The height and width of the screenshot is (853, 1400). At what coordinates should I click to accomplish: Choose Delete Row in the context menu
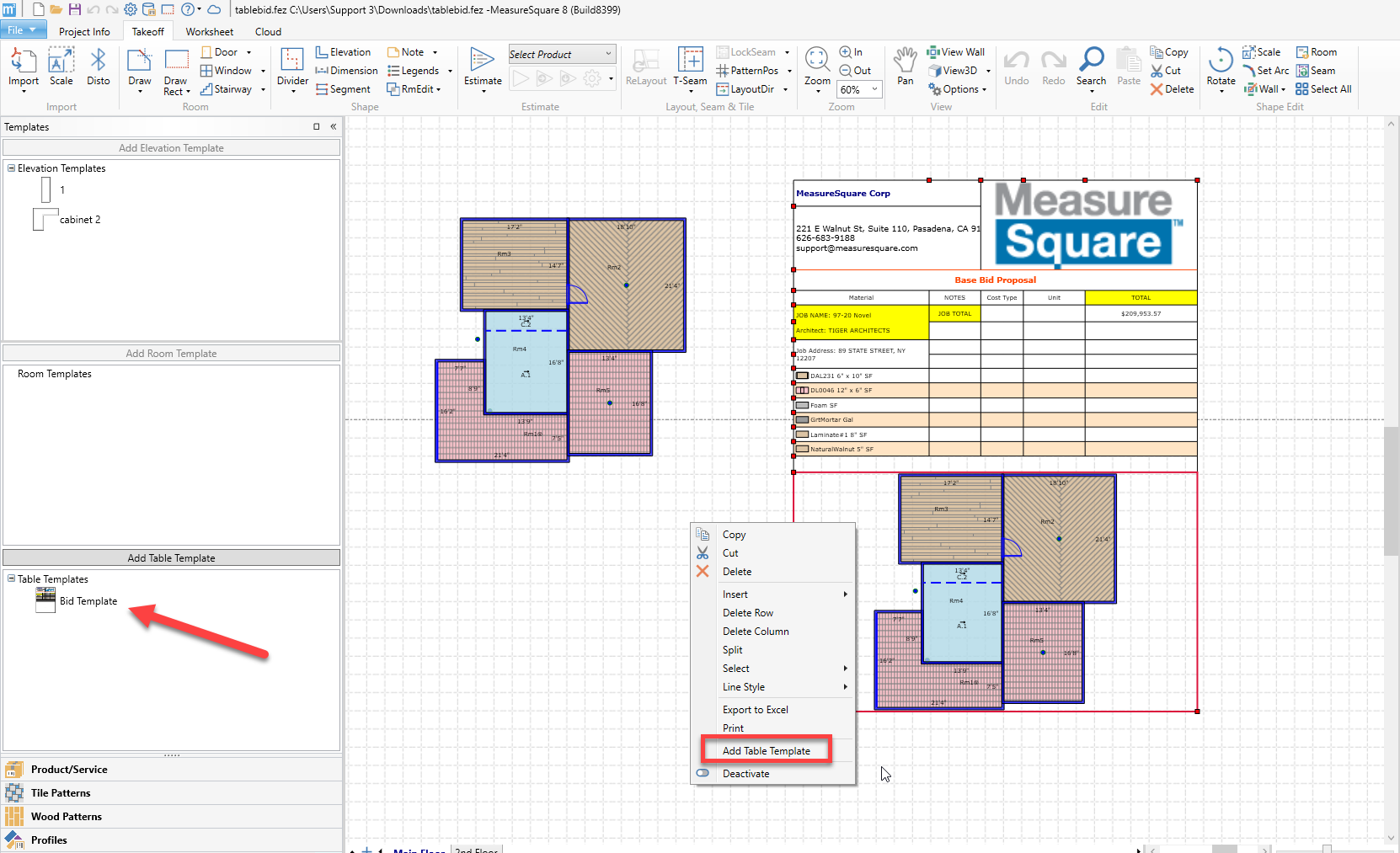(x=748, y=613)
